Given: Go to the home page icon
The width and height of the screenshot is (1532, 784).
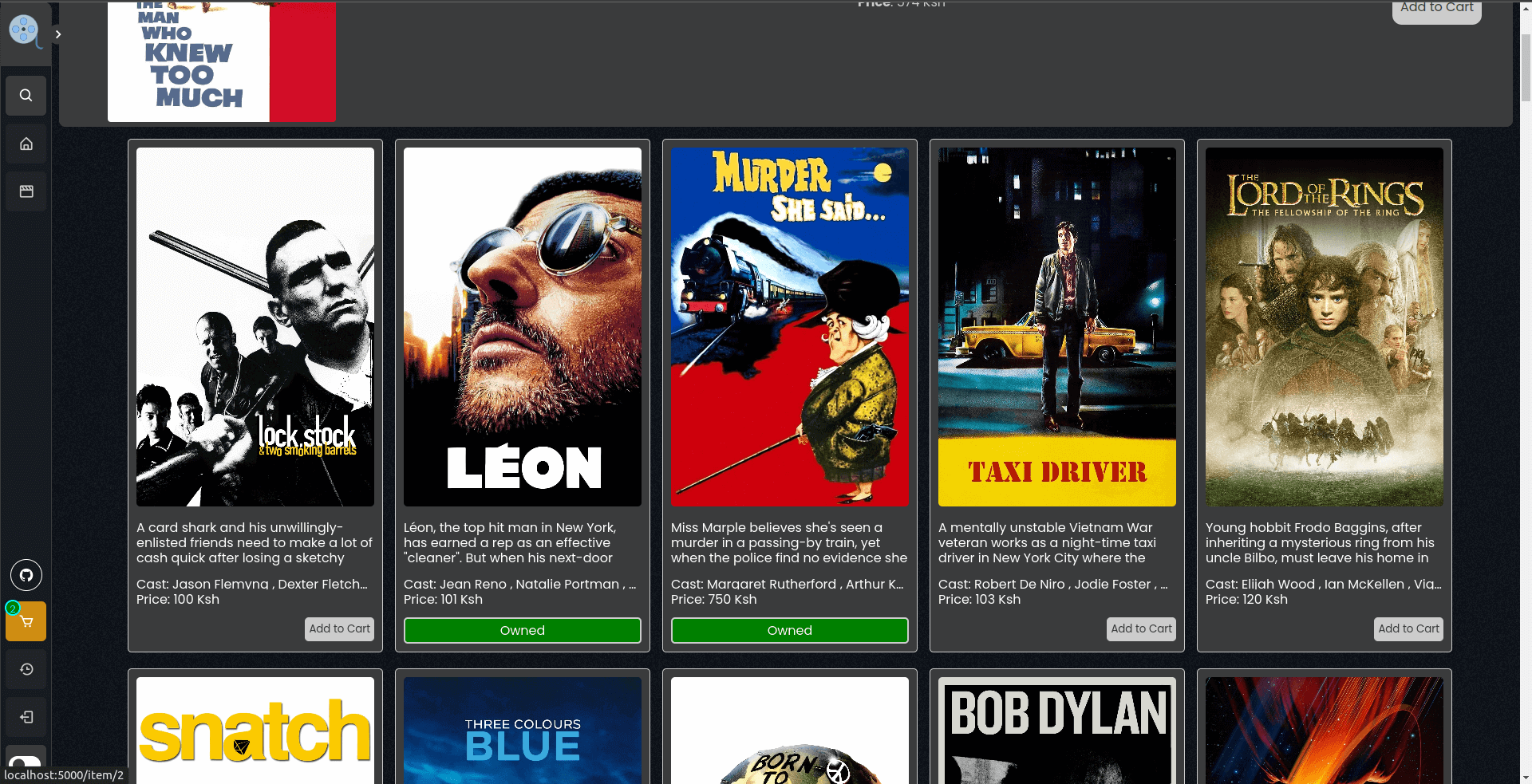Looking at the screenshot, I should point(26,144).
